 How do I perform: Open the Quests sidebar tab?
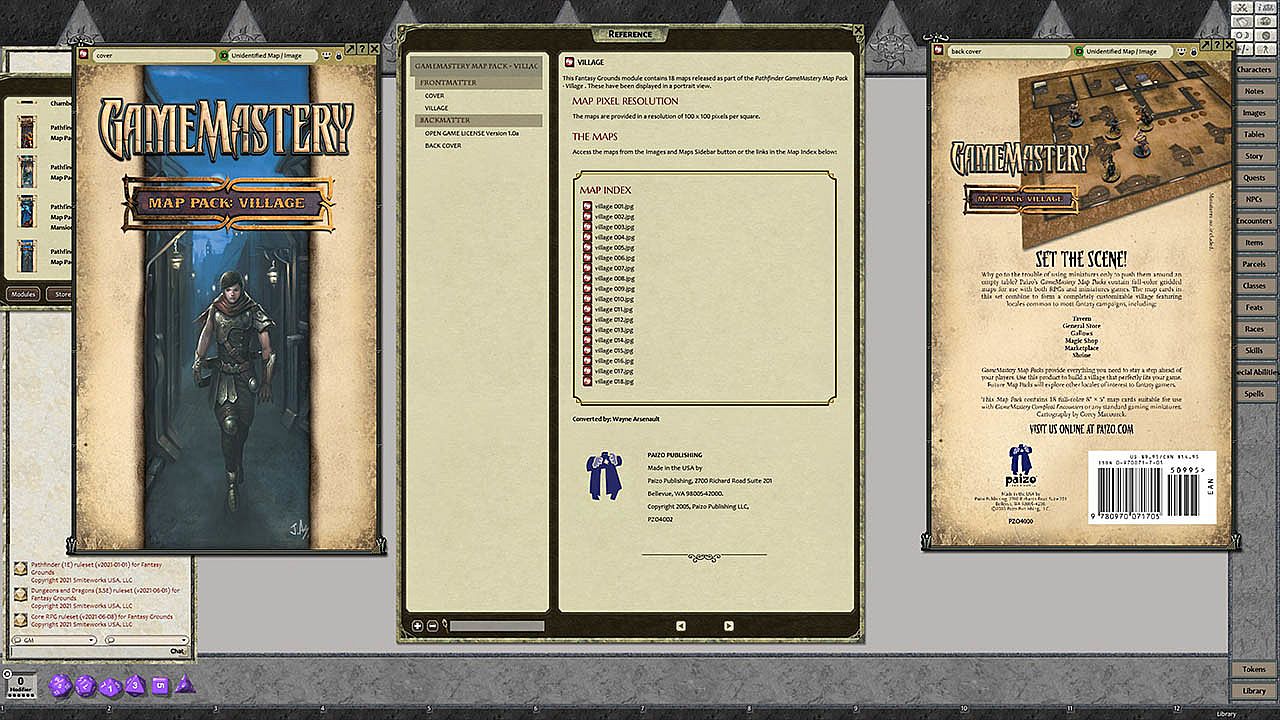(1254, 178)
